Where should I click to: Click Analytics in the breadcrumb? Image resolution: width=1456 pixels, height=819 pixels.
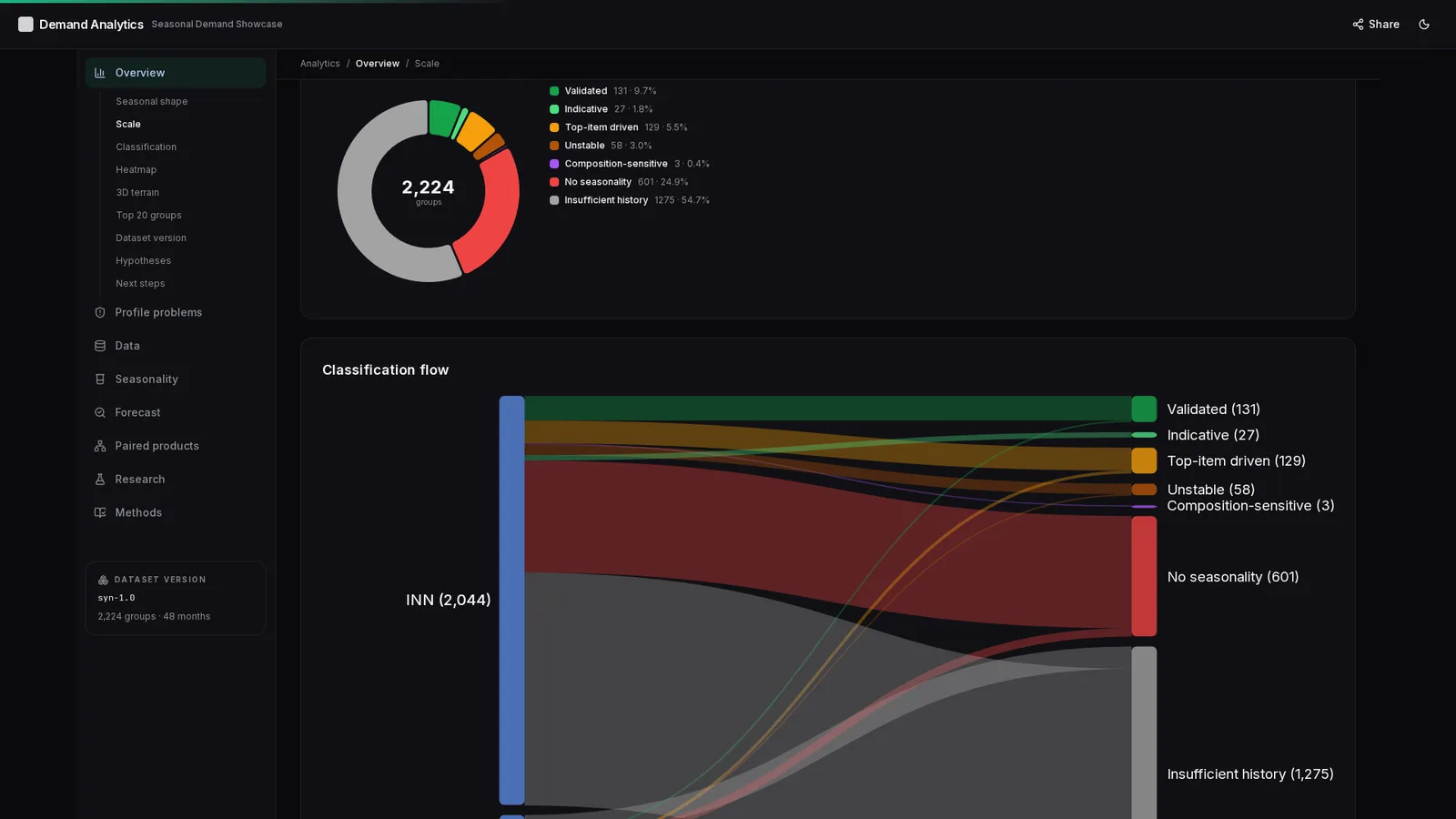(320, 64)
